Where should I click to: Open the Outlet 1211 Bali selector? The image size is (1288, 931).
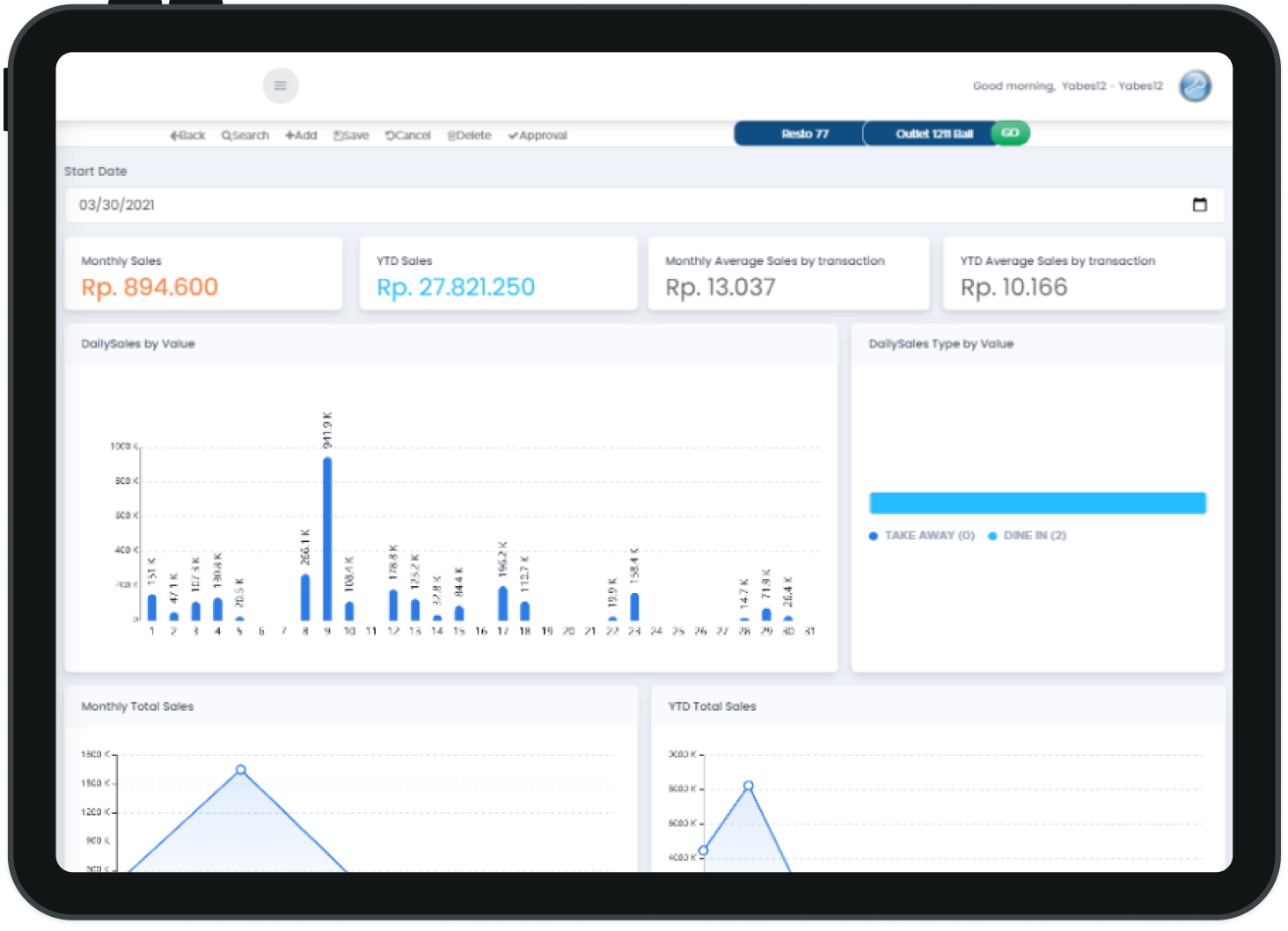[x=929, y=134]
